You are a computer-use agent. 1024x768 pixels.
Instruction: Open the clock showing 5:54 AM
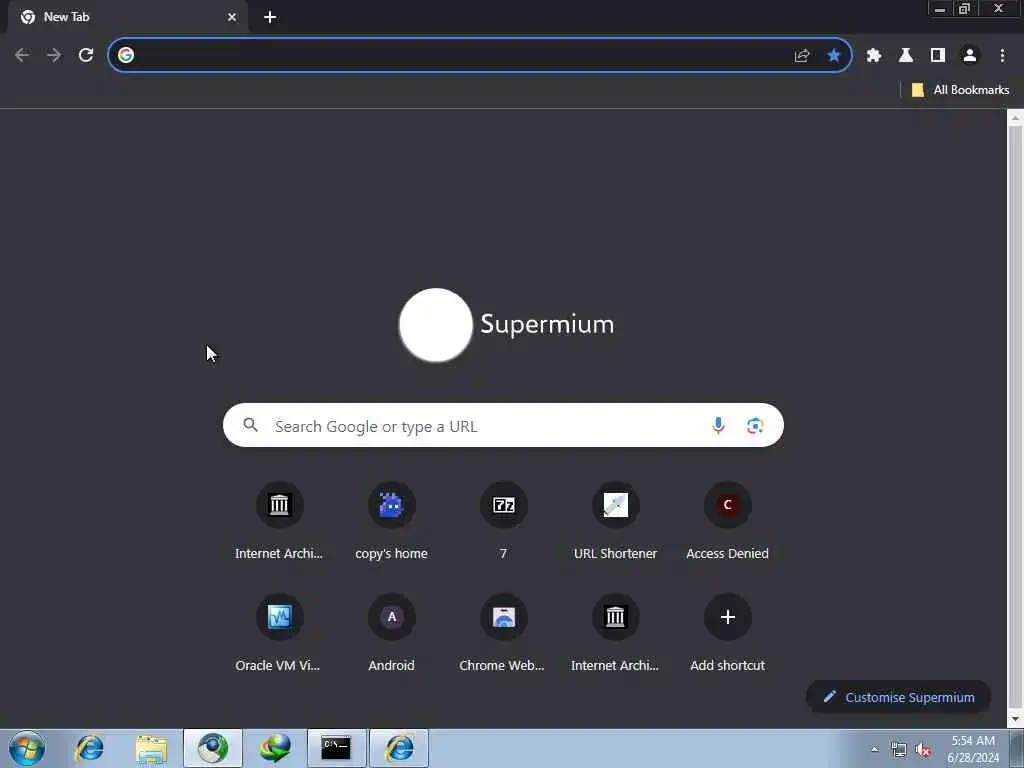point(973,749)
